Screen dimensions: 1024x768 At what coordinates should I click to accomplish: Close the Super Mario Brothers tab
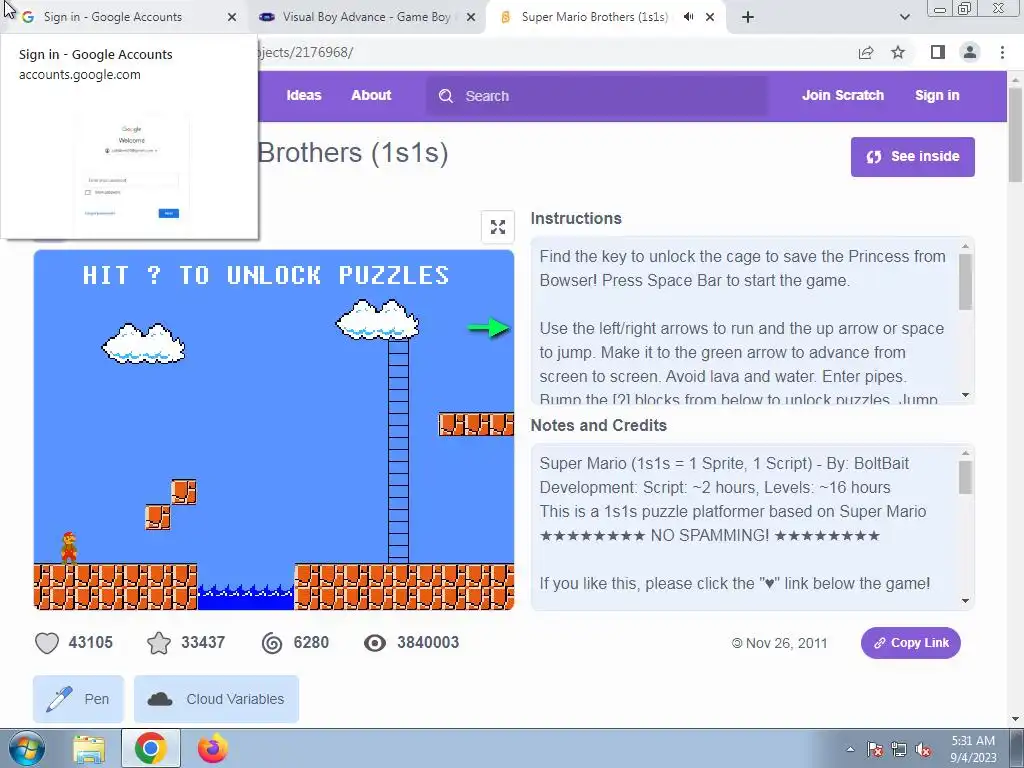click(x=710, y=17)
